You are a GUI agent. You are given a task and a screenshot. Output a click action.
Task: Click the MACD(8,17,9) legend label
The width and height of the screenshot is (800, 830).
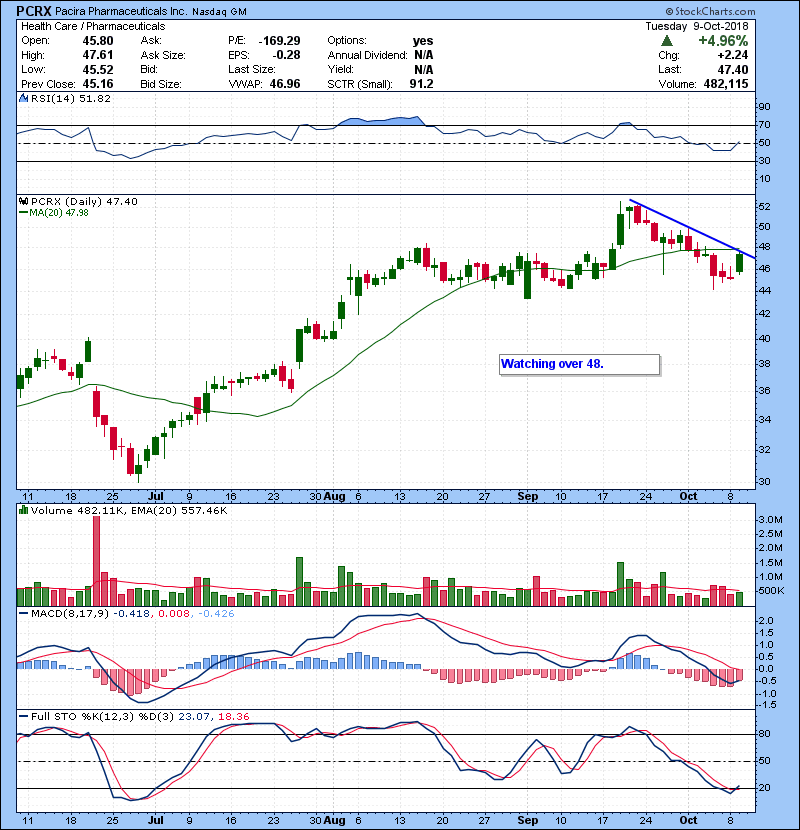70,614
